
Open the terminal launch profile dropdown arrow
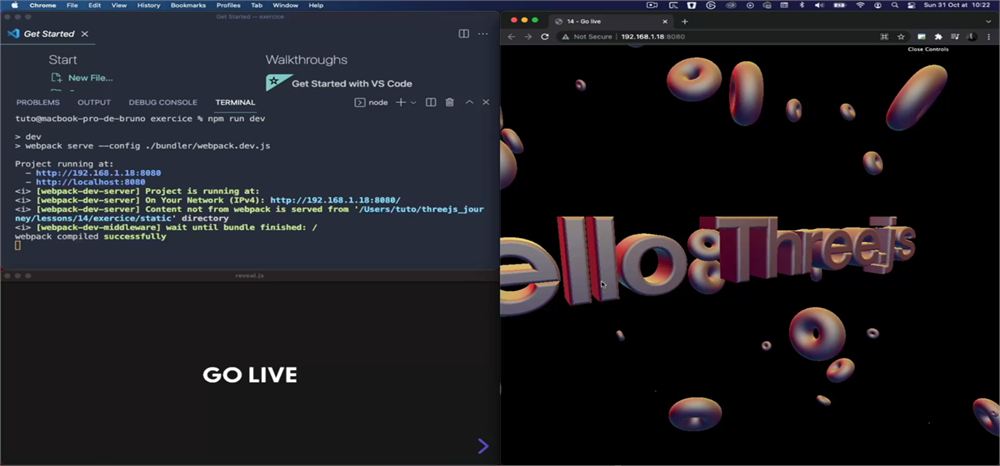413,103
